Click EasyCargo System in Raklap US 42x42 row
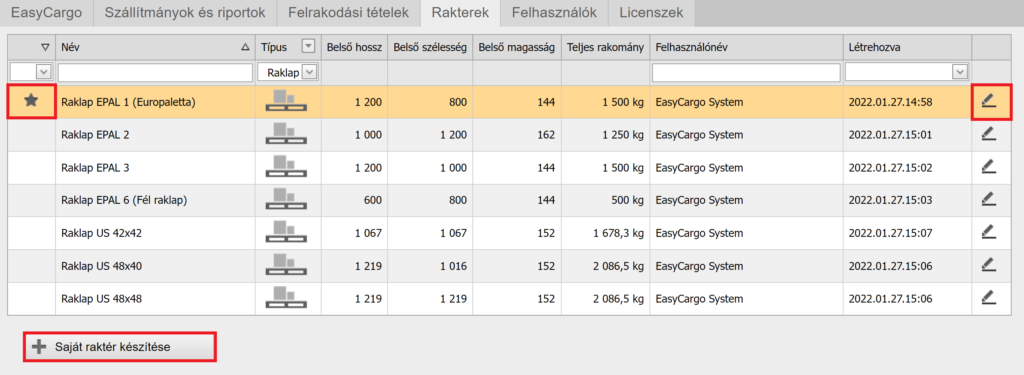 (699, 233)
